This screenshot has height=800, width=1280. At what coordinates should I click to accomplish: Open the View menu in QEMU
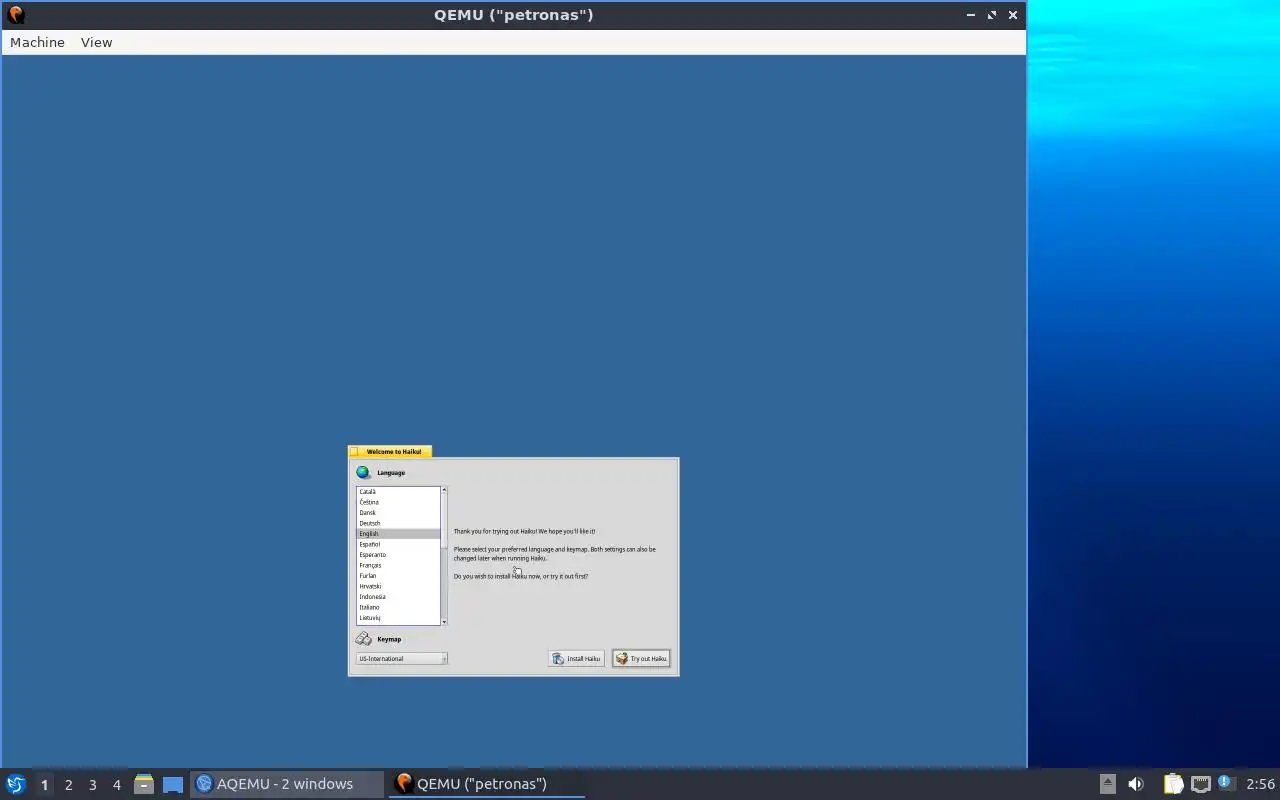pos(96,42)
